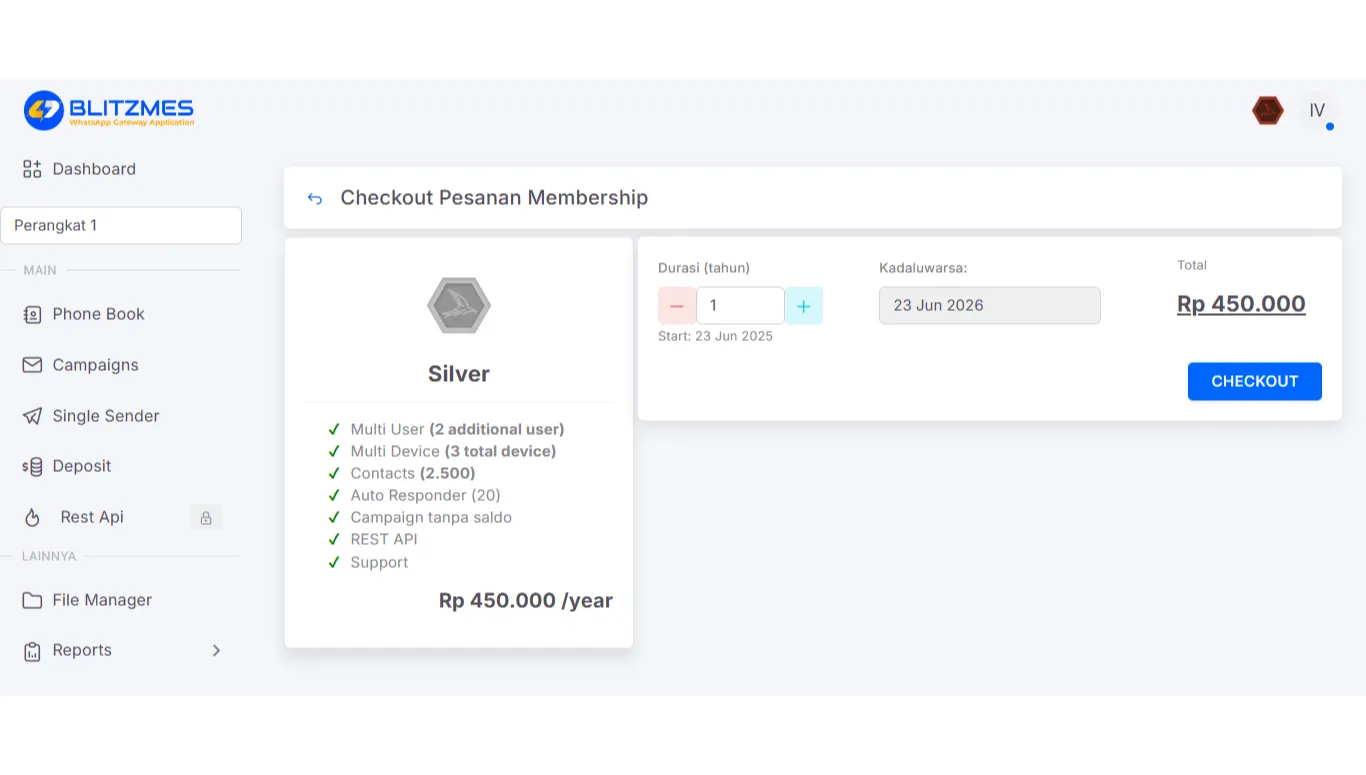
Task: Open the Perangkat 1 device selector
Action: (121, 226)
